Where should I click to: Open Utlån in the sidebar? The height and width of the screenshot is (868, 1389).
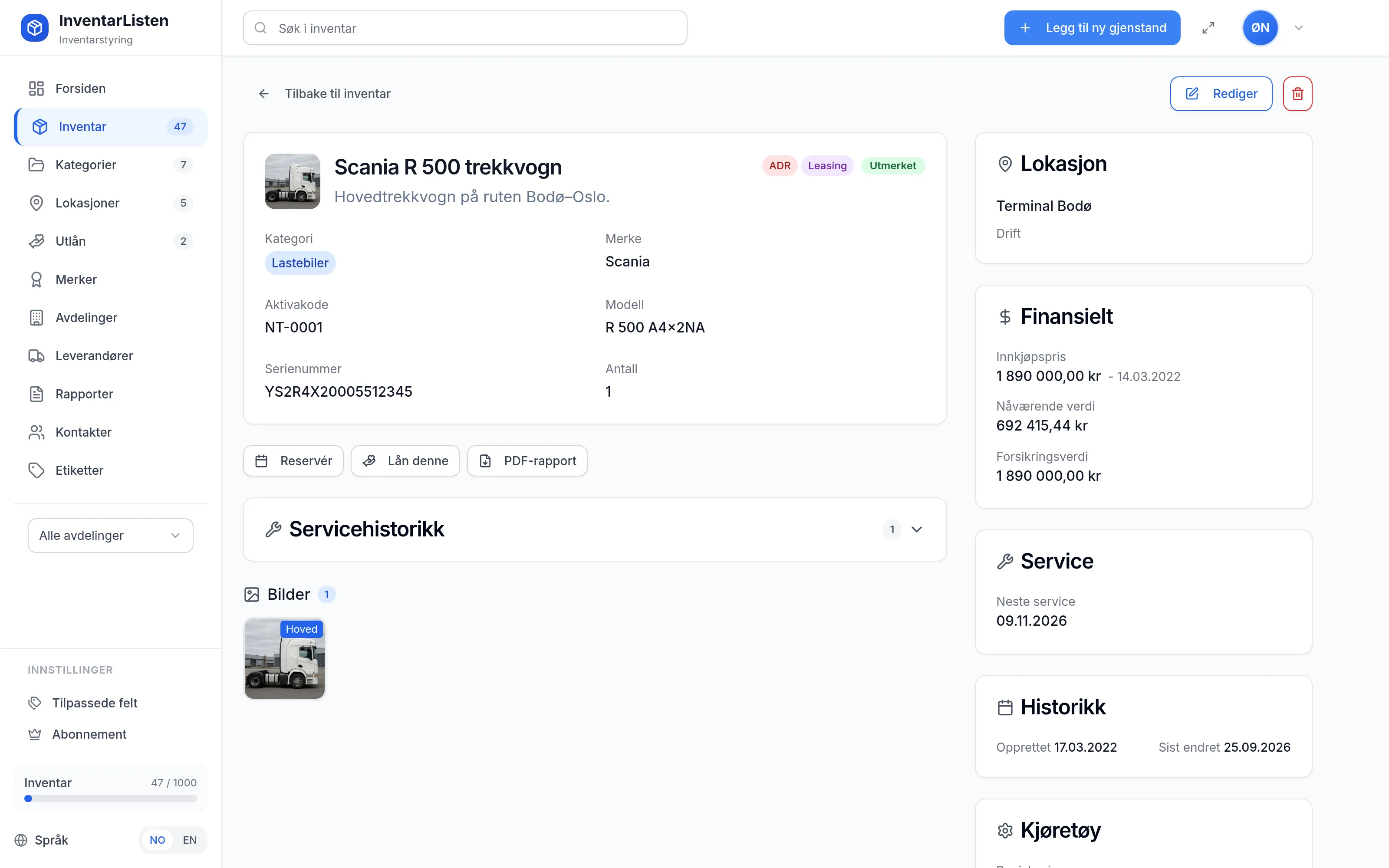click(x=110, y=241)
